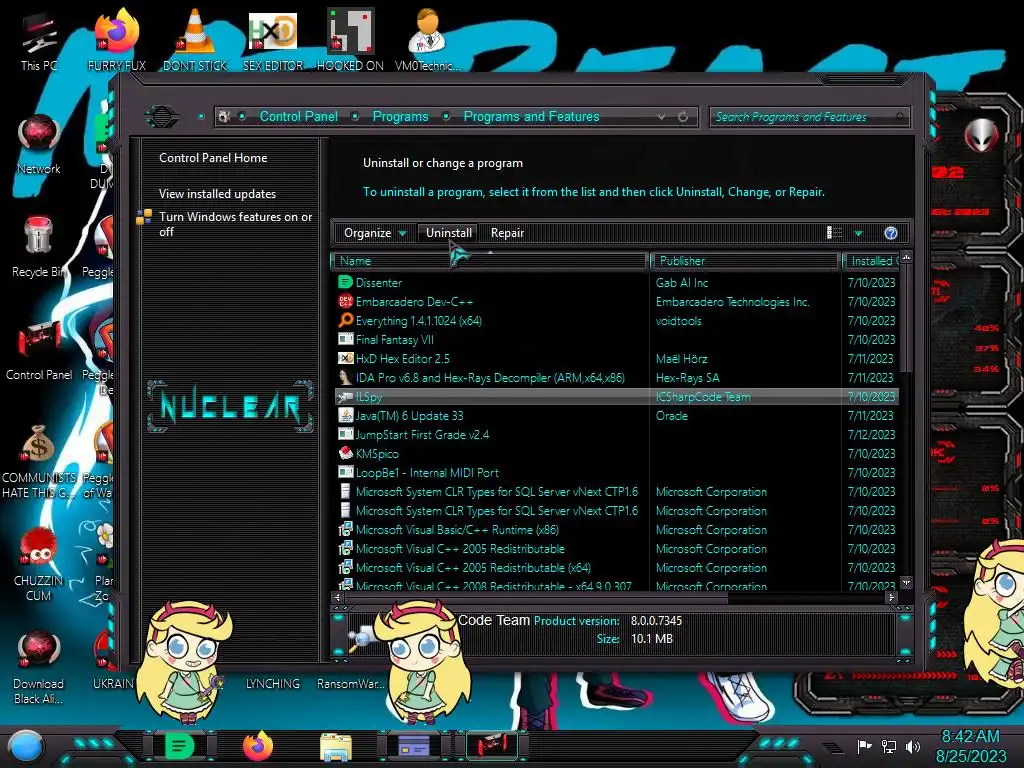1024x768 pixels.
Task: Open the VMOTechnic doctor icon shortcut
Action: (x=427, y=39)
